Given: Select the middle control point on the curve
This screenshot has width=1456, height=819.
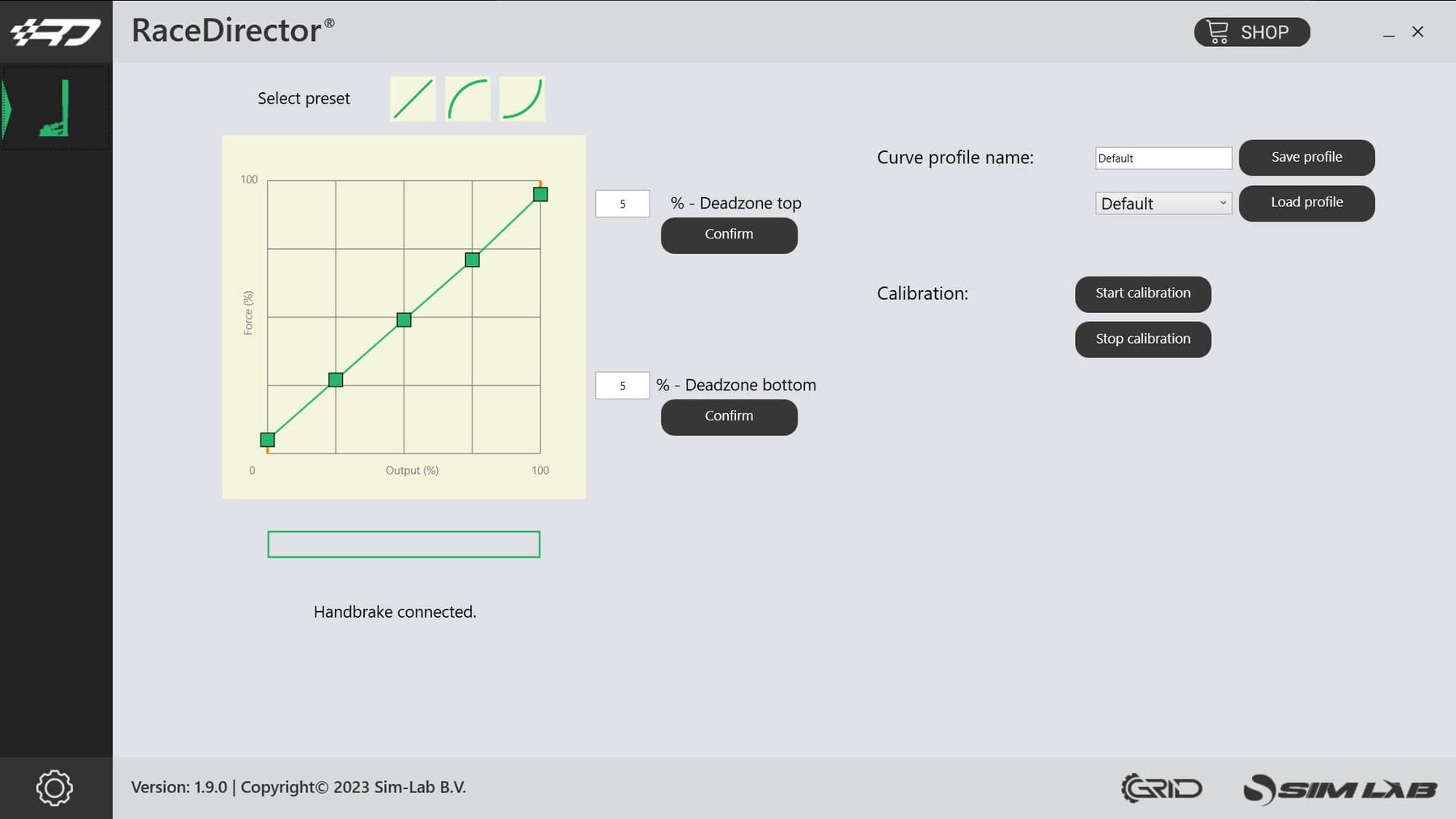Looking at the screenshot, I should click(403, 319).
